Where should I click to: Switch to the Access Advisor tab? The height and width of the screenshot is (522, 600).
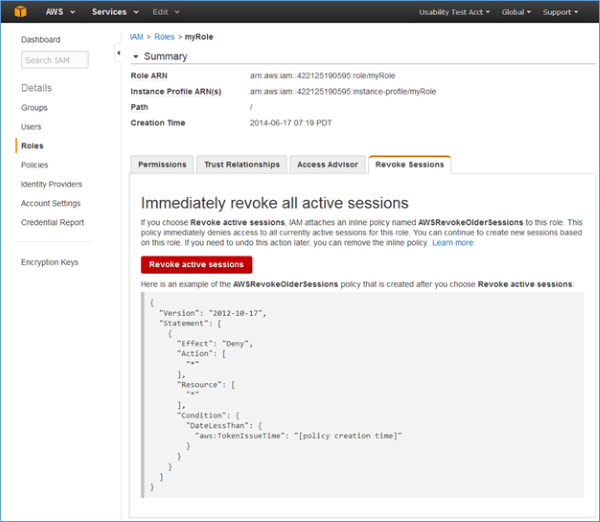pyautogui.click(x=328, y=165)
